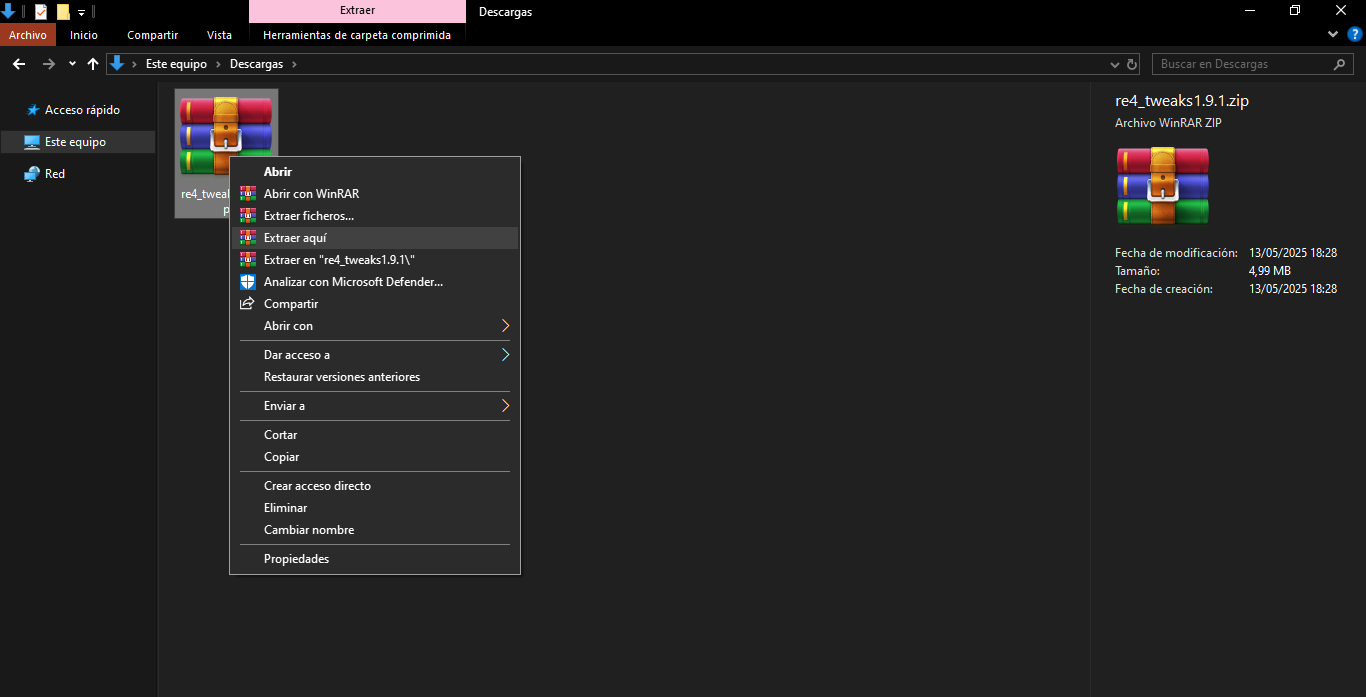Expand chevron after Descargas in address path
1366x697 pixels.
294,64
